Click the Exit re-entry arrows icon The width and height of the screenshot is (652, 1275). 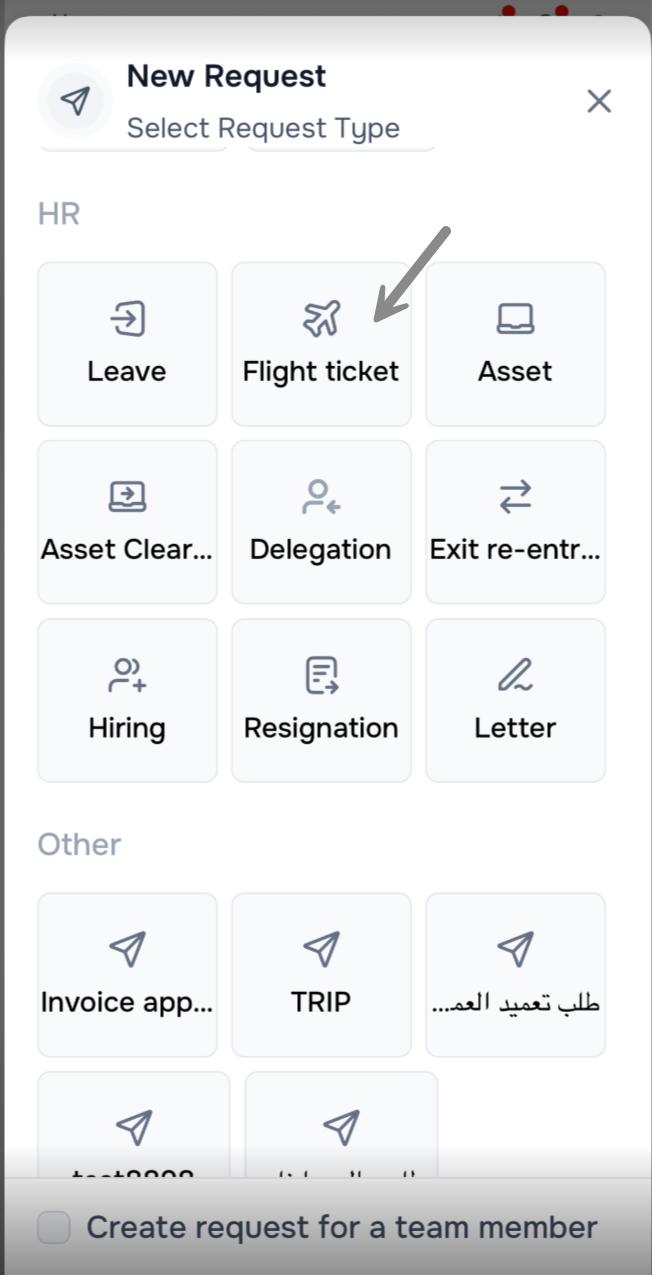coord(515,496)
